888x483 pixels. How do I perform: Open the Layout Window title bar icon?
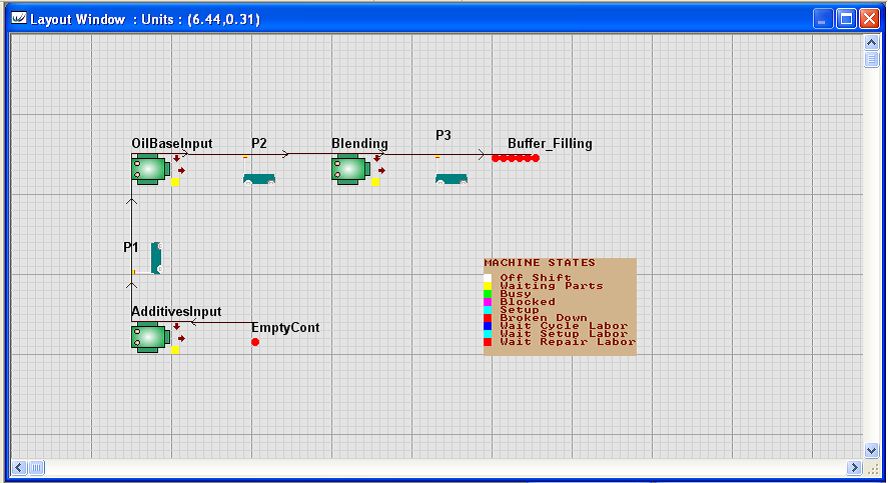[x=18, y=19]
